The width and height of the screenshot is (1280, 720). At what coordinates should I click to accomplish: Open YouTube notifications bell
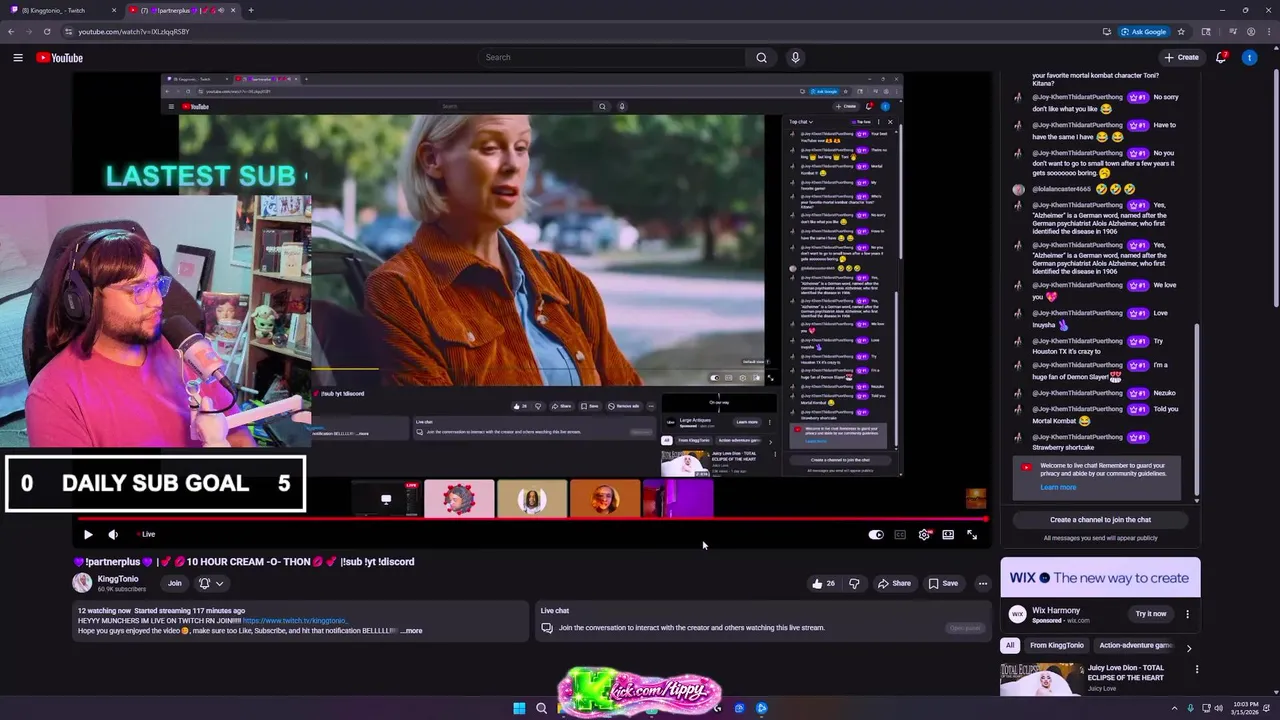click(x=1221, y=58)
